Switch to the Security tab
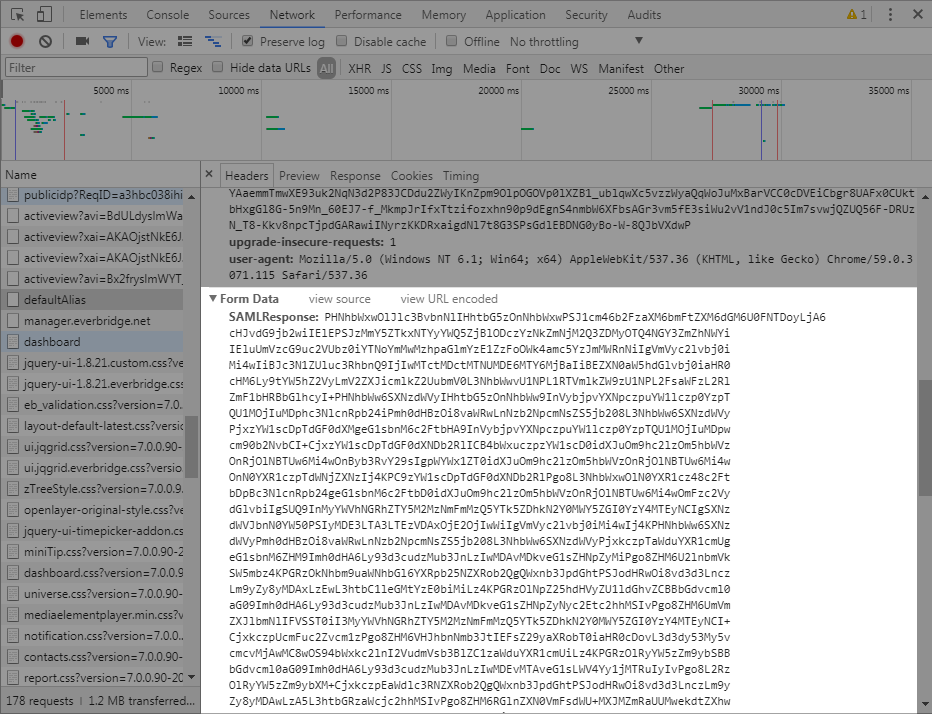 pos(586,15)
